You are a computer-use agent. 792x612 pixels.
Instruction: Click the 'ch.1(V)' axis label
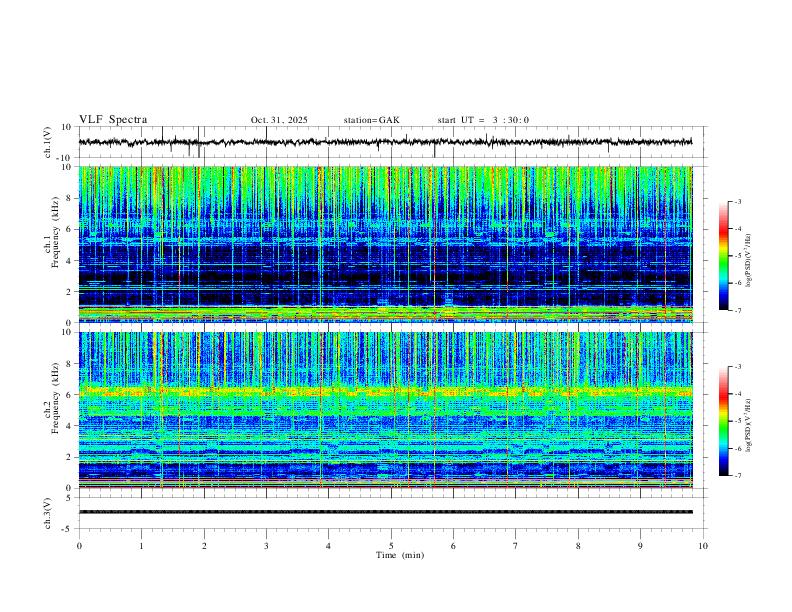coord(48,142)
